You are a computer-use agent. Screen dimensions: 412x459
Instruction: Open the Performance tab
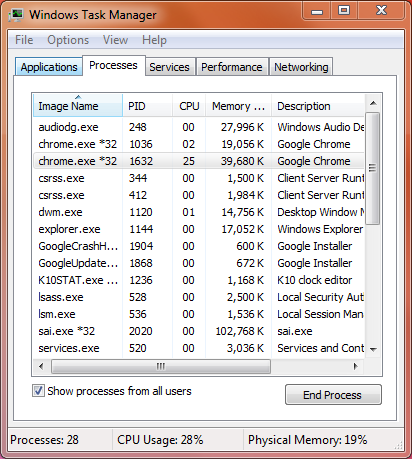coord(232,67)
